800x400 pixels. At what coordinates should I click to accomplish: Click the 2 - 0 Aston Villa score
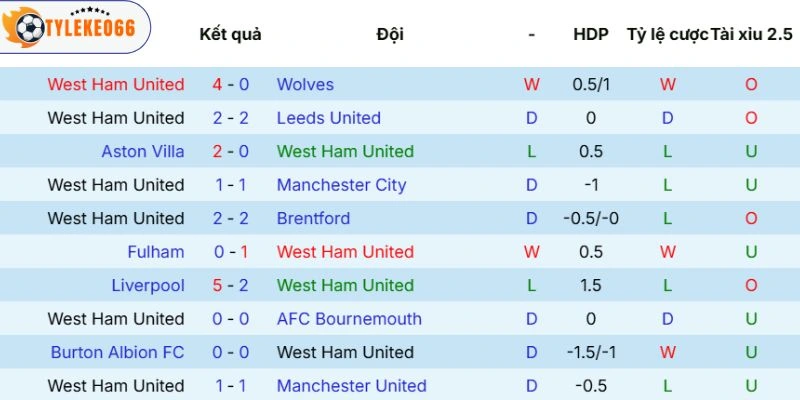click(232, 152)
